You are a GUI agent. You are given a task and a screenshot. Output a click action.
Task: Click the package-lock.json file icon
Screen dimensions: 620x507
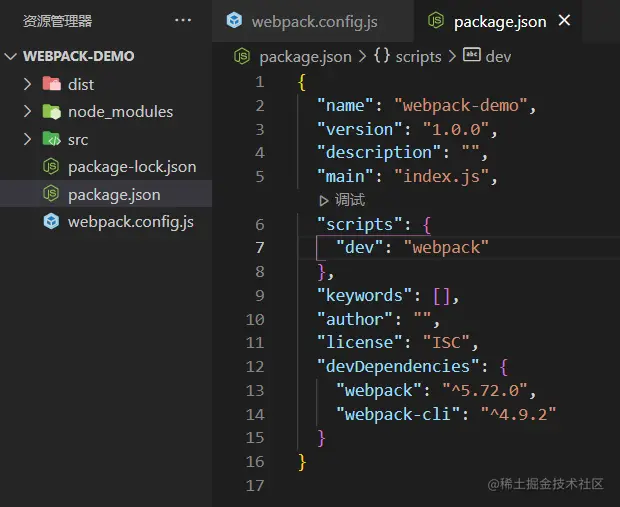(51, 166)
